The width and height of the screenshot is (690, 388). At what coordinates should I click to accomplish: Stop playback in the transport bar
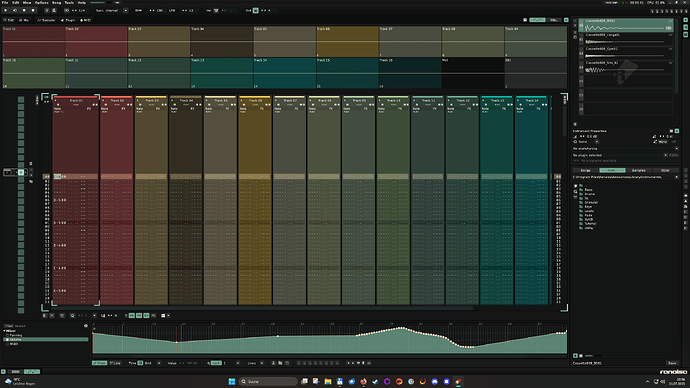click(24, 10)
